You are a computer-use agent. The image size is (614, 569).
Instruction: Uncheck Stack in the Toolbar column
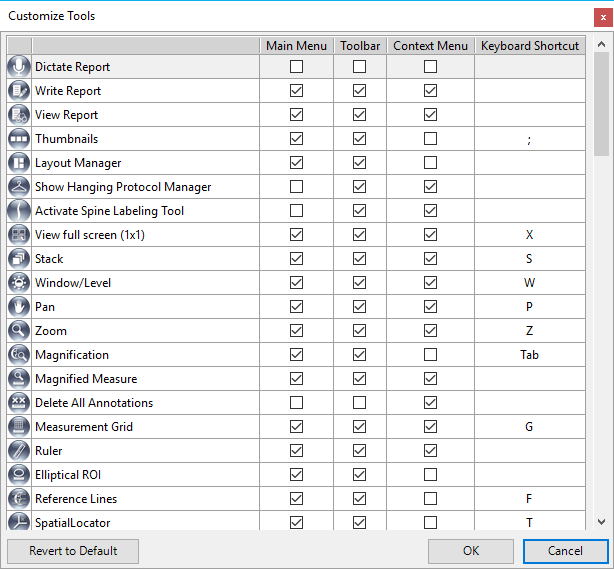(359, 258)
